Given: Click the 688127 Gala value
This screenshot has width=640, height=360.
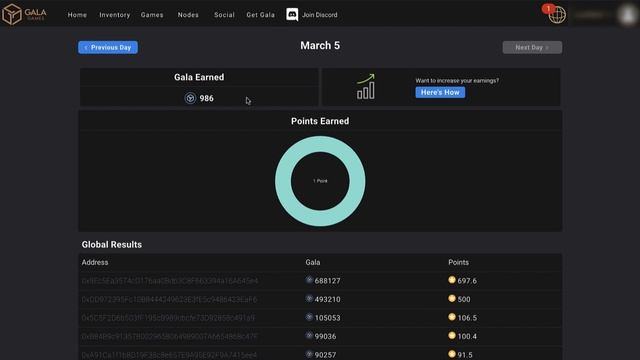Looking at the screenshot, I should click(327, 281).
